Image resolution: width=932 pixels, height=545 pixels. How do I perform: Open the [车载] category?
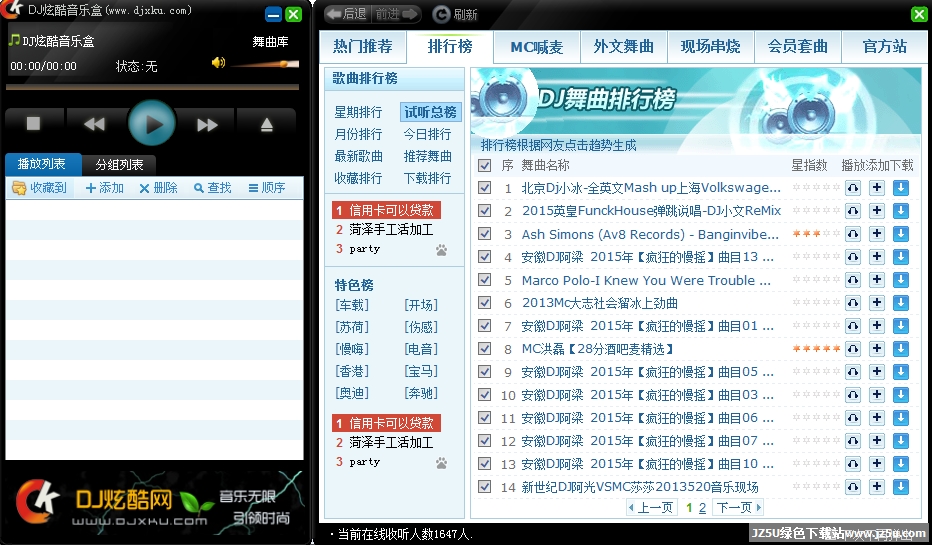(352, 305)
